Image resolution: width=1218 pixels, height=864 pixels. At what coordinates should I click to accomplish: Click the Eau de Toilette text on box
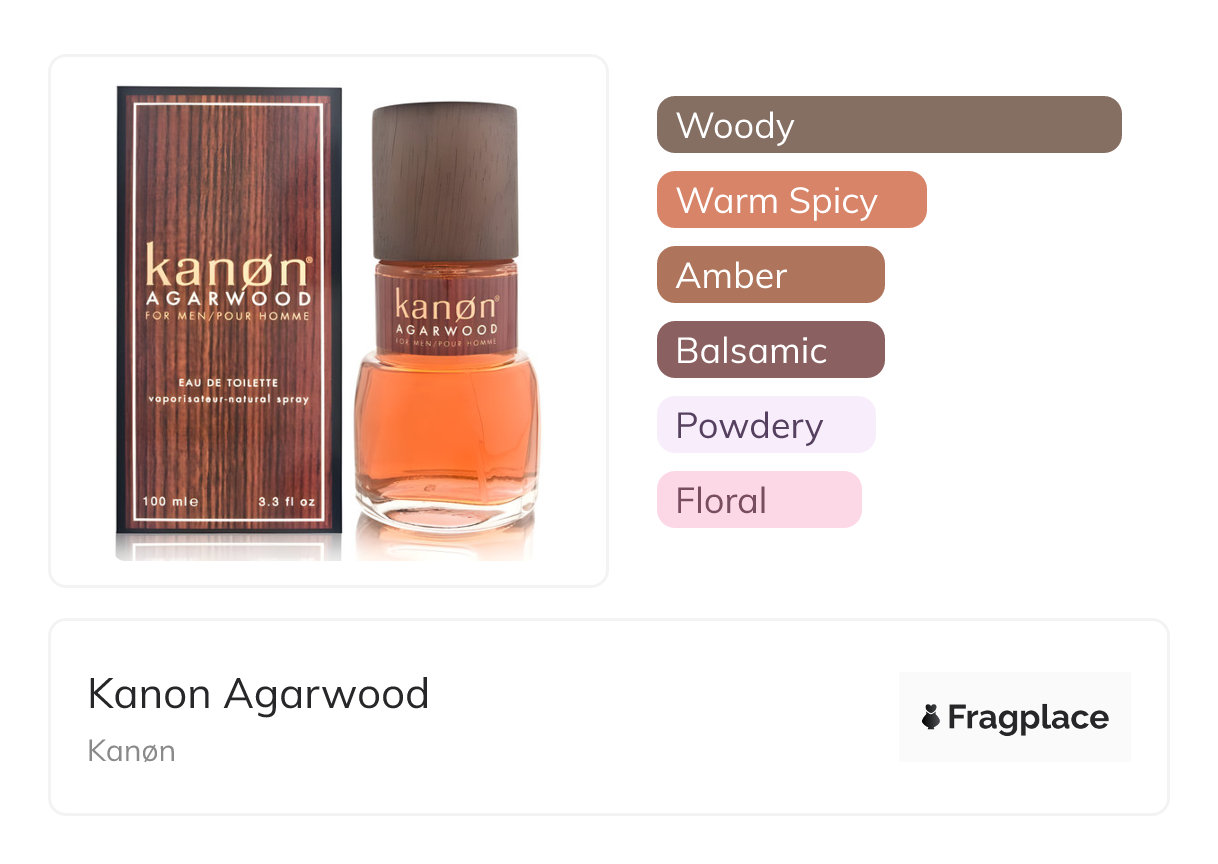click(229, 383)
